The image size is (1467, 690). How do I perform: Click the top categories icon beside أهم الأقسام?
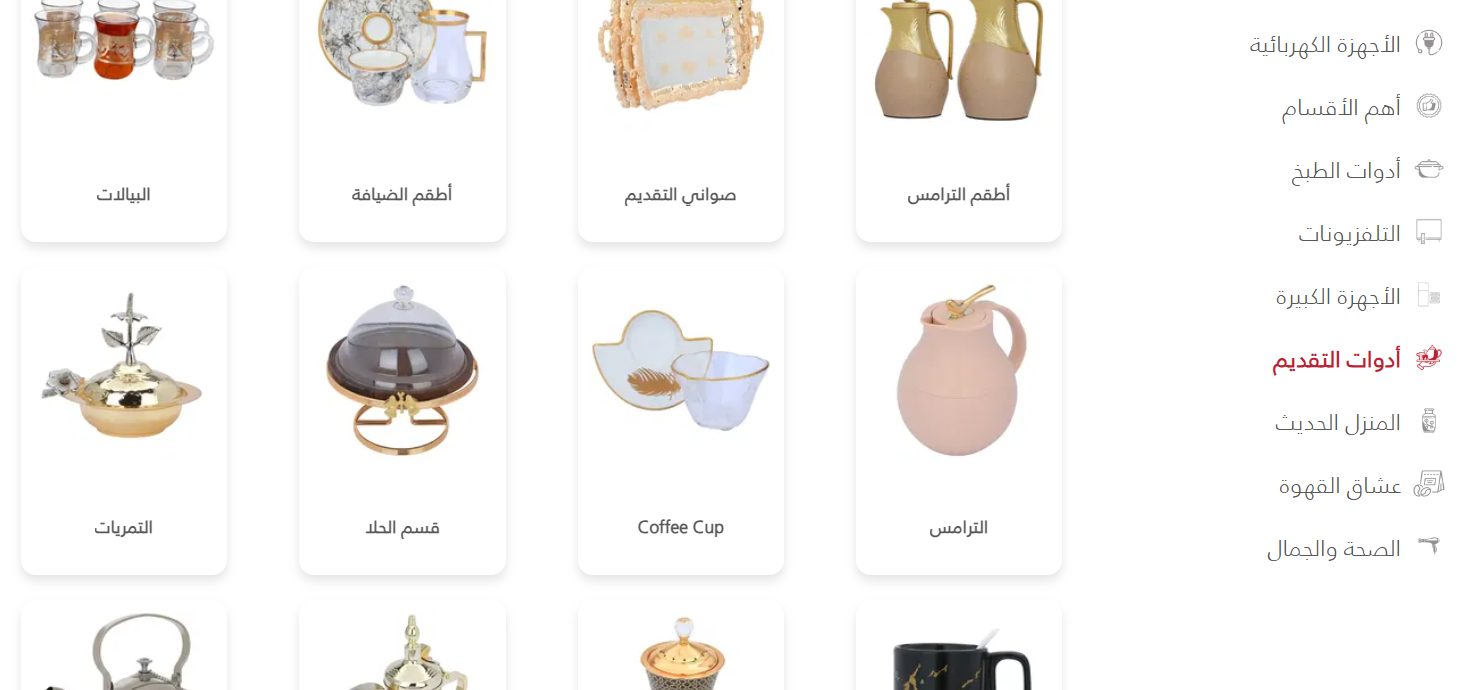tap(1429, 107)
